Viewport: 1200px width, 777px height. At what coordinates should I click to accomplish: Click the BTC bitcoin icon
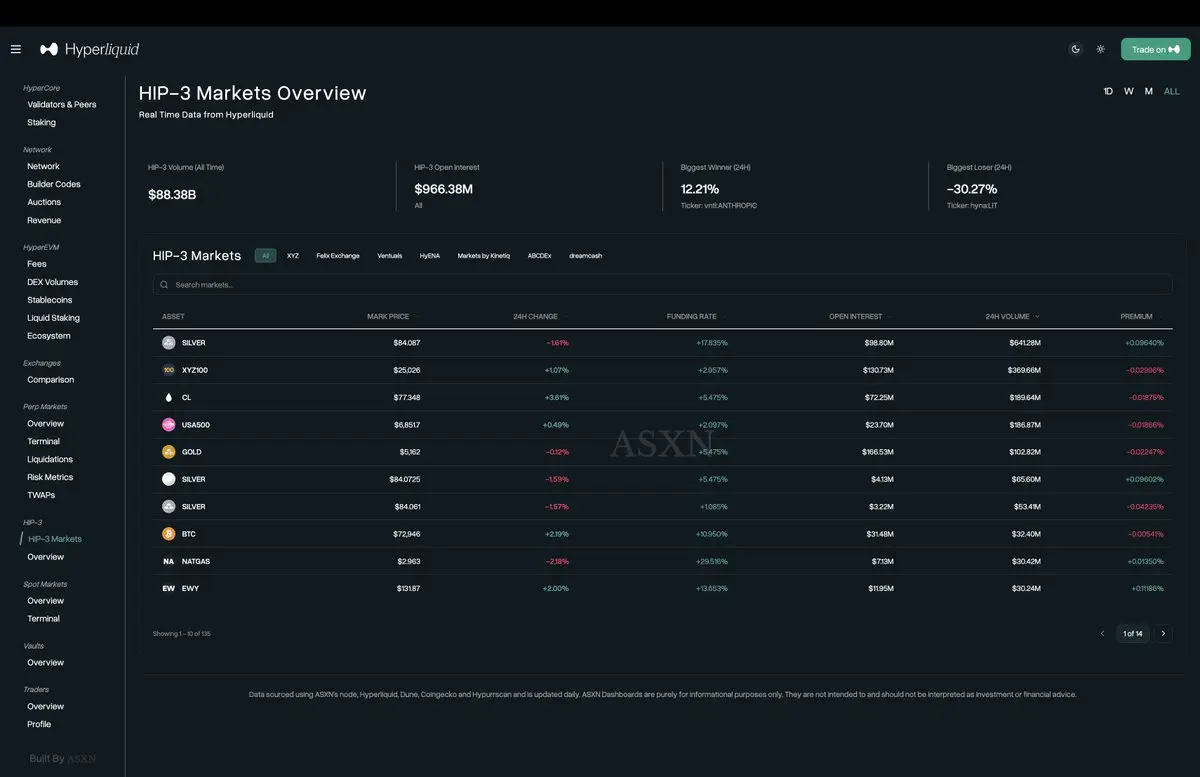click(168, 533)
